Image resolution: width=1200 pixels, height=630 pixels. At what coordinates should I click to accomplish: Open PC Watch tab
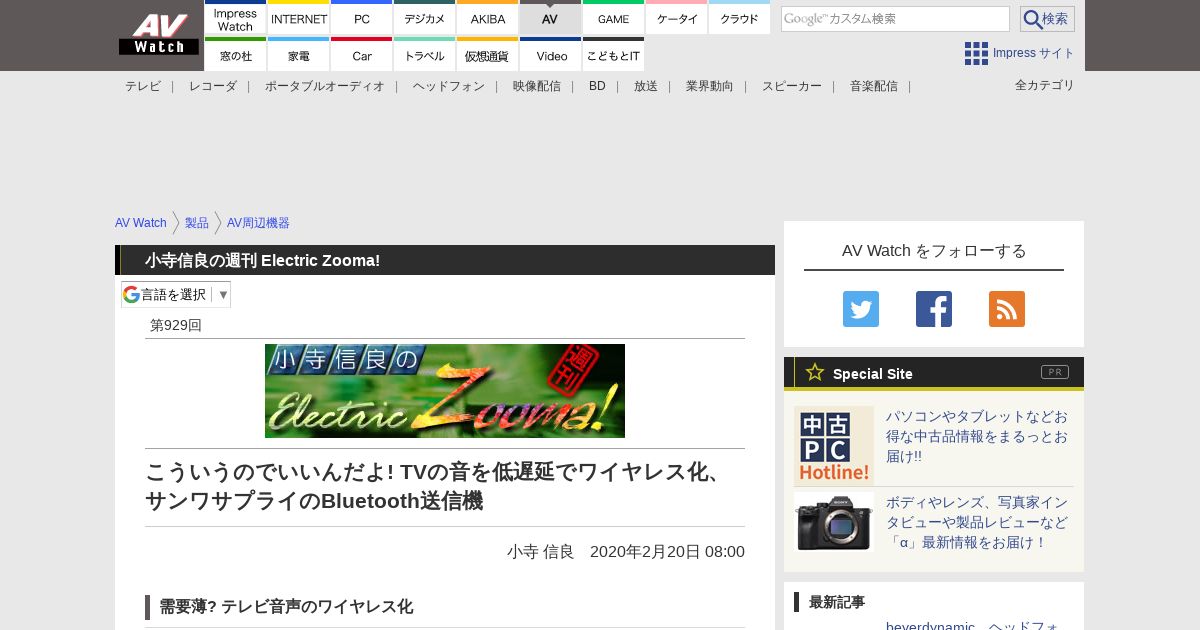(x=362, y=18)
